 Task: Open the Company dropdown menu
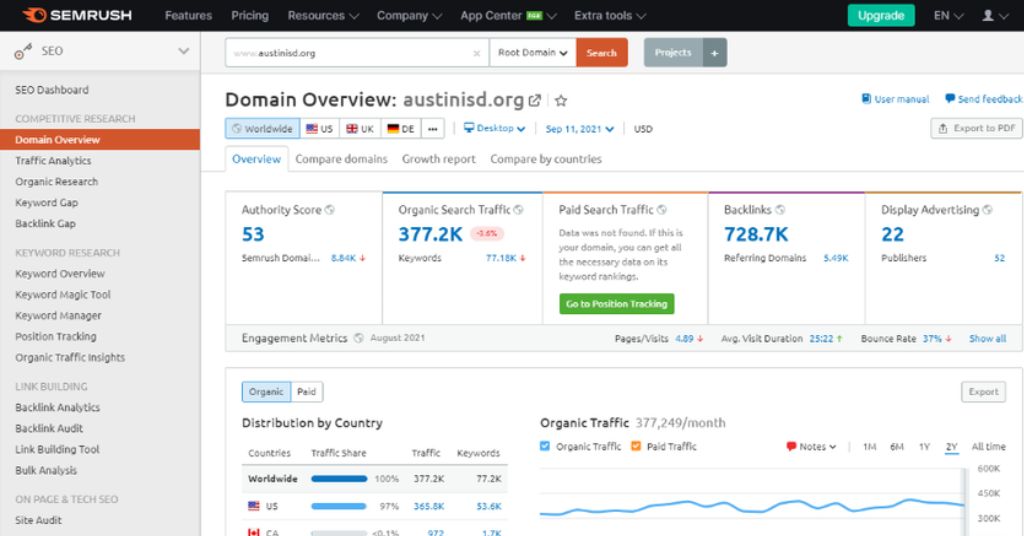pos(409,16)
